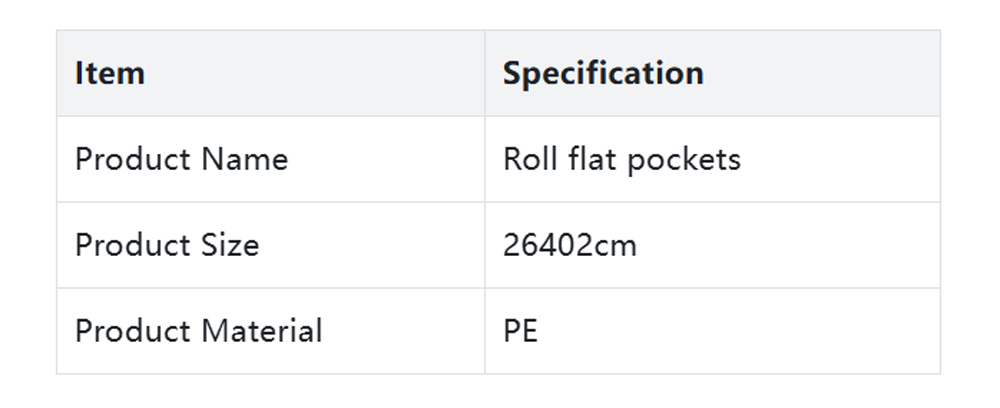This screenshot has width=1000, height=408.
Task: Select the "Product Name" cell
Action: (x=181, y=160)
